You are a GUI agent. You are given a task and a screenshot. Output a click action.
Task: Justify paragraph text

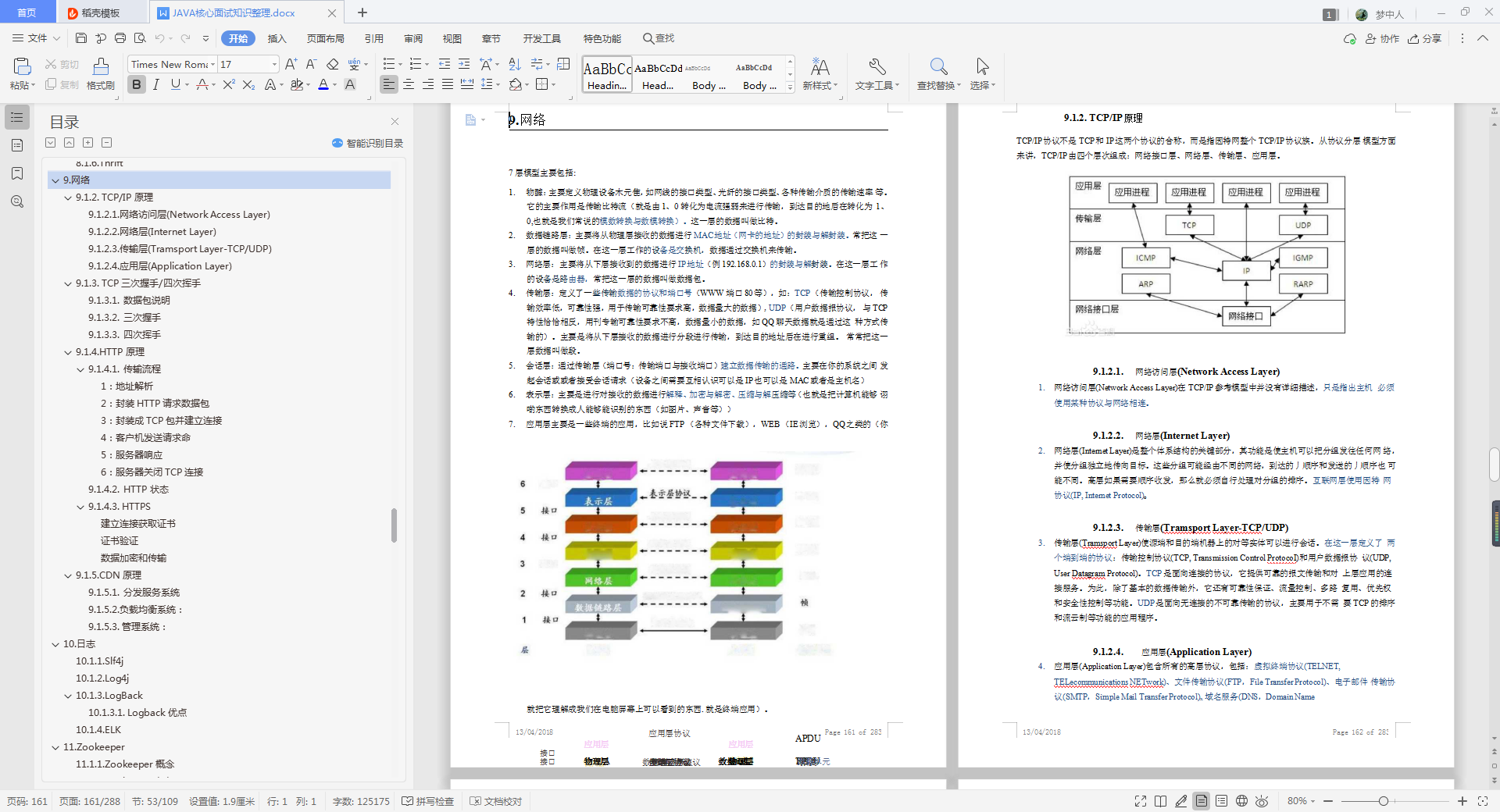point(448,84)
